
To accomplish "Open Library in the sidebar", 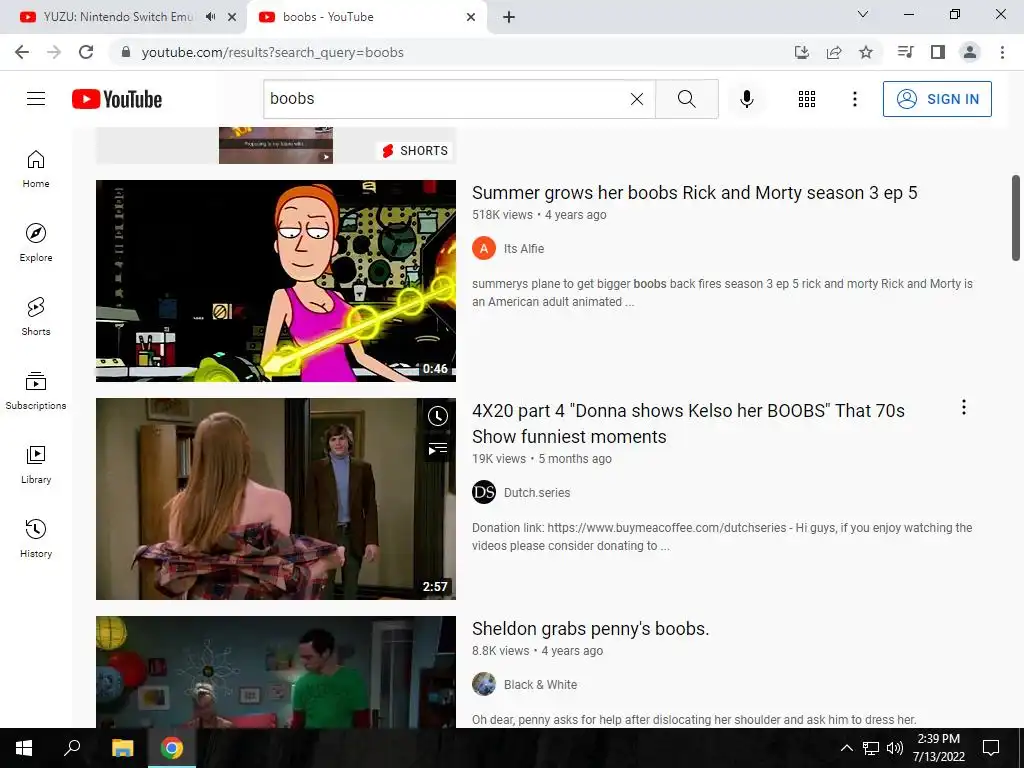I will (x=36, y=464).
